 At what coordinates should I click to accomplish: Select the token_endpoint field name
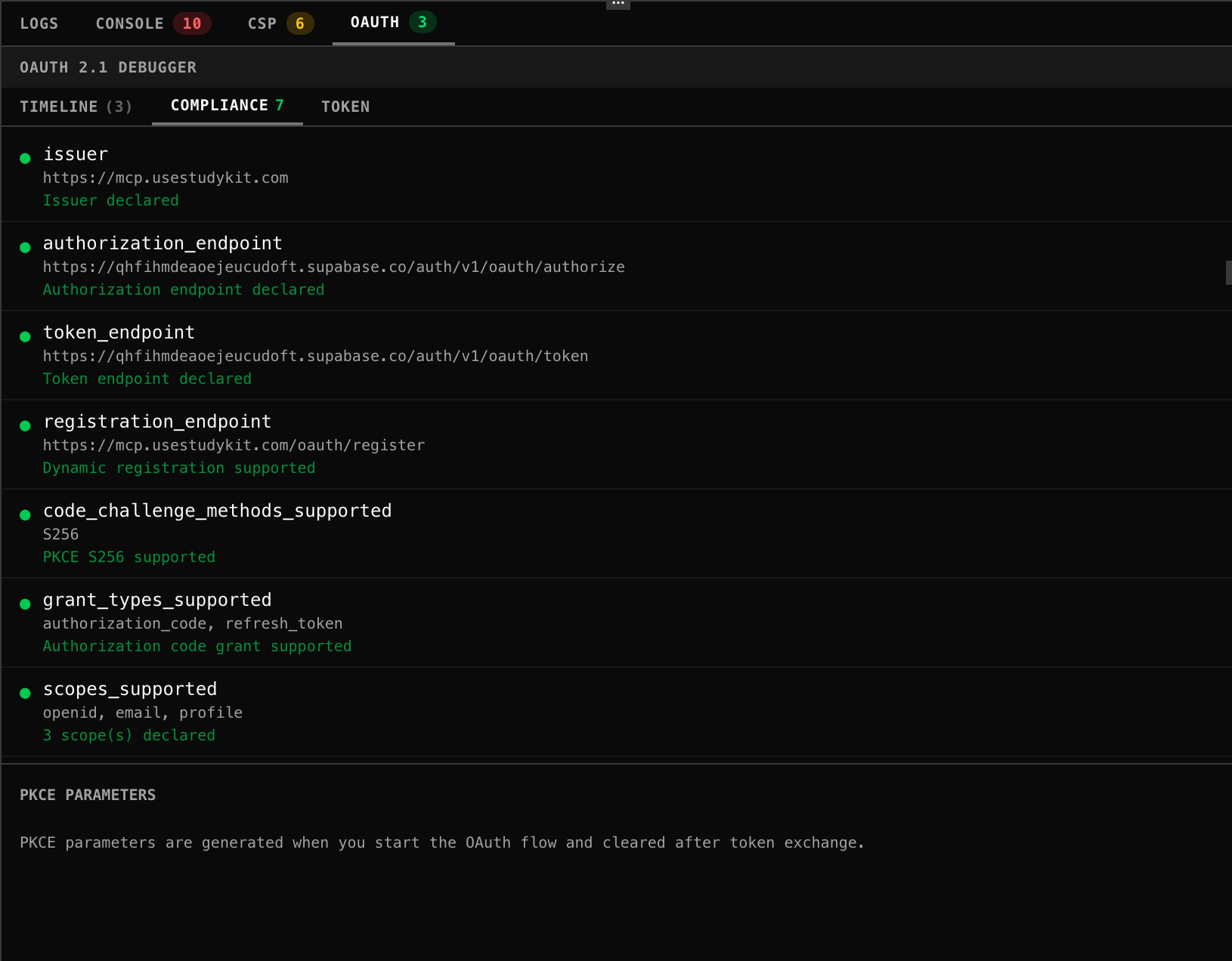(x=119, y=332)
